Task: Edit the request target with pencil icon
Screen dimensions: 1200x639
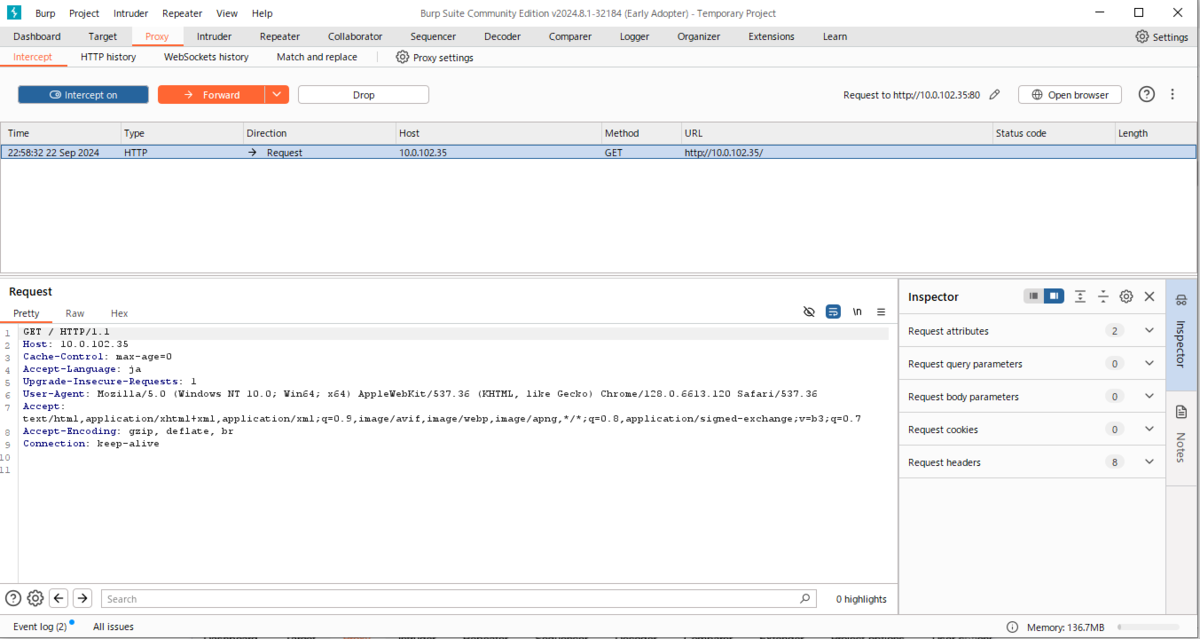Action: (x=994, y=95)
